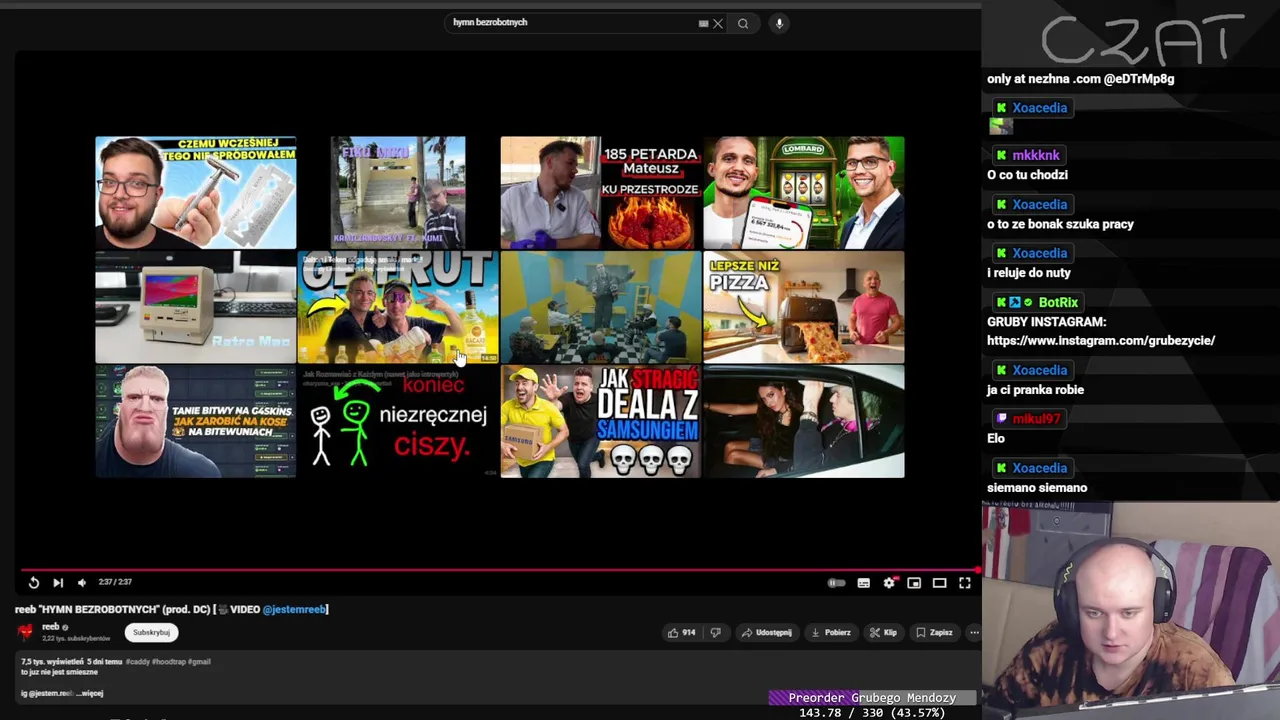Click the BotRix username in chat
1280x720 pixels.
[1058, 302]
